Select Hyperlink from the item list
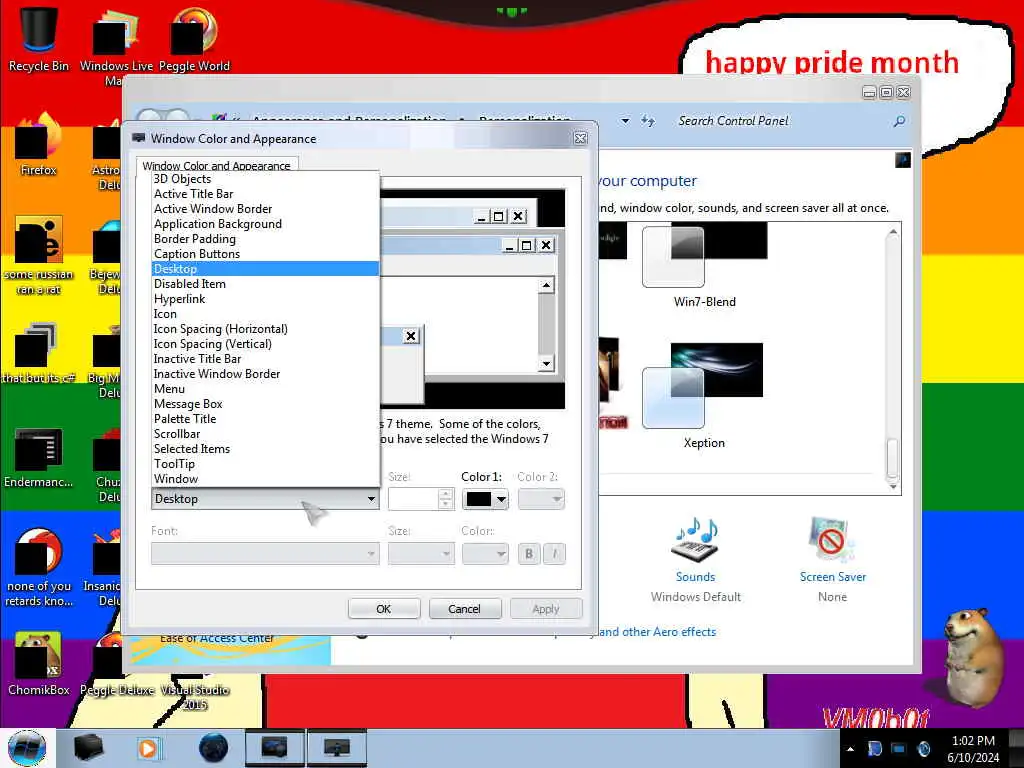This screenshot has height=768, width=1024. click(x=265, y=299)
